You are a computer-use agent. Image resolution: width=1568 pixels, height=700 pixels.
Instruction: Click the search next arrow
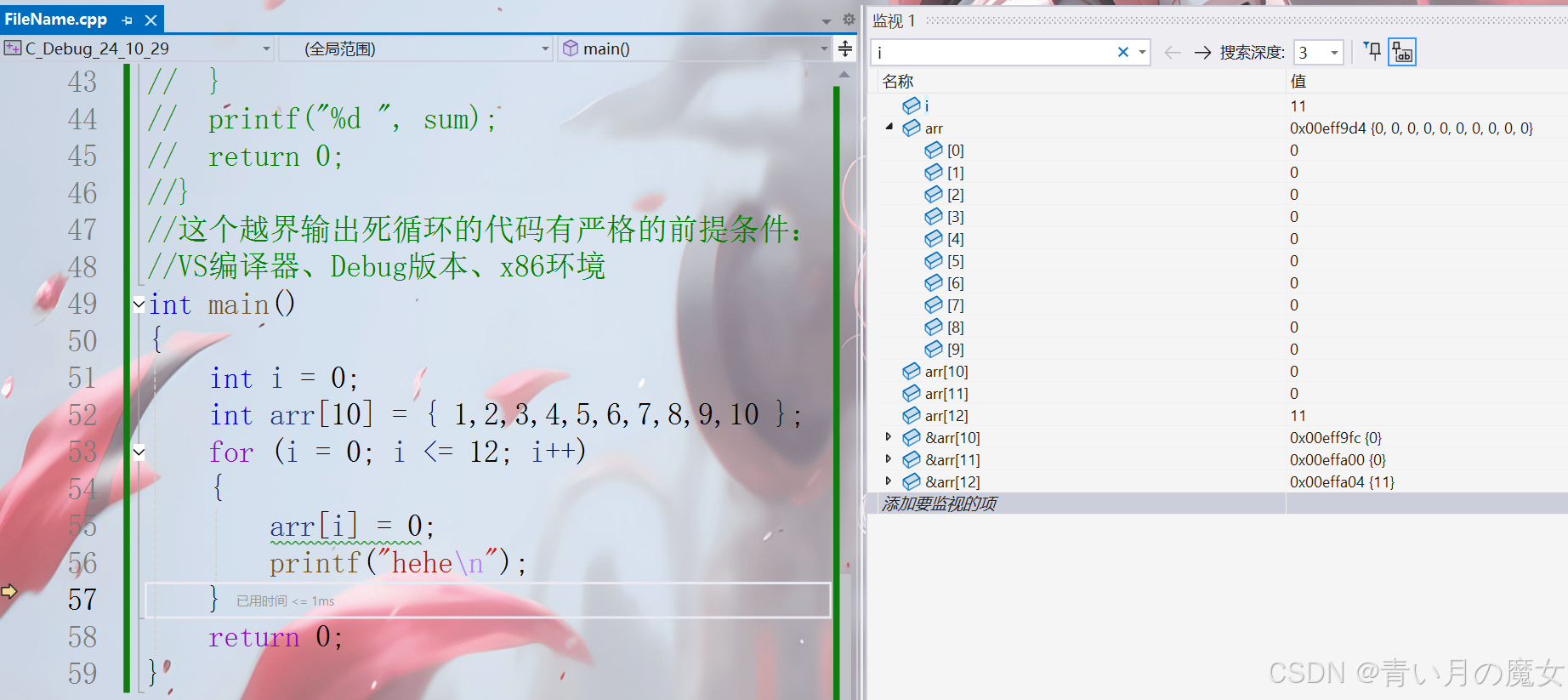pyautogui.click(x=1202, y=53)
